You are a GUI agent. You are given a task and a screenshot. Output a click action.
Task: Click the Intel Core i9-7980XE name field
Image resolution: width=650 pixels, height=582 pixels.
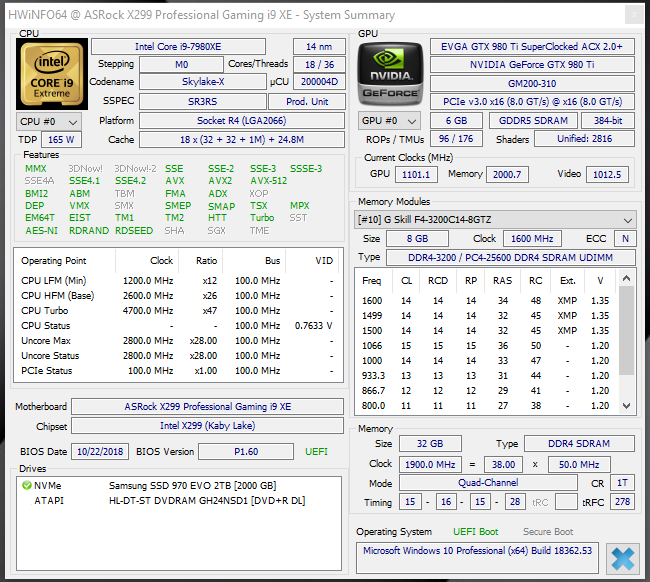(178, 46)
